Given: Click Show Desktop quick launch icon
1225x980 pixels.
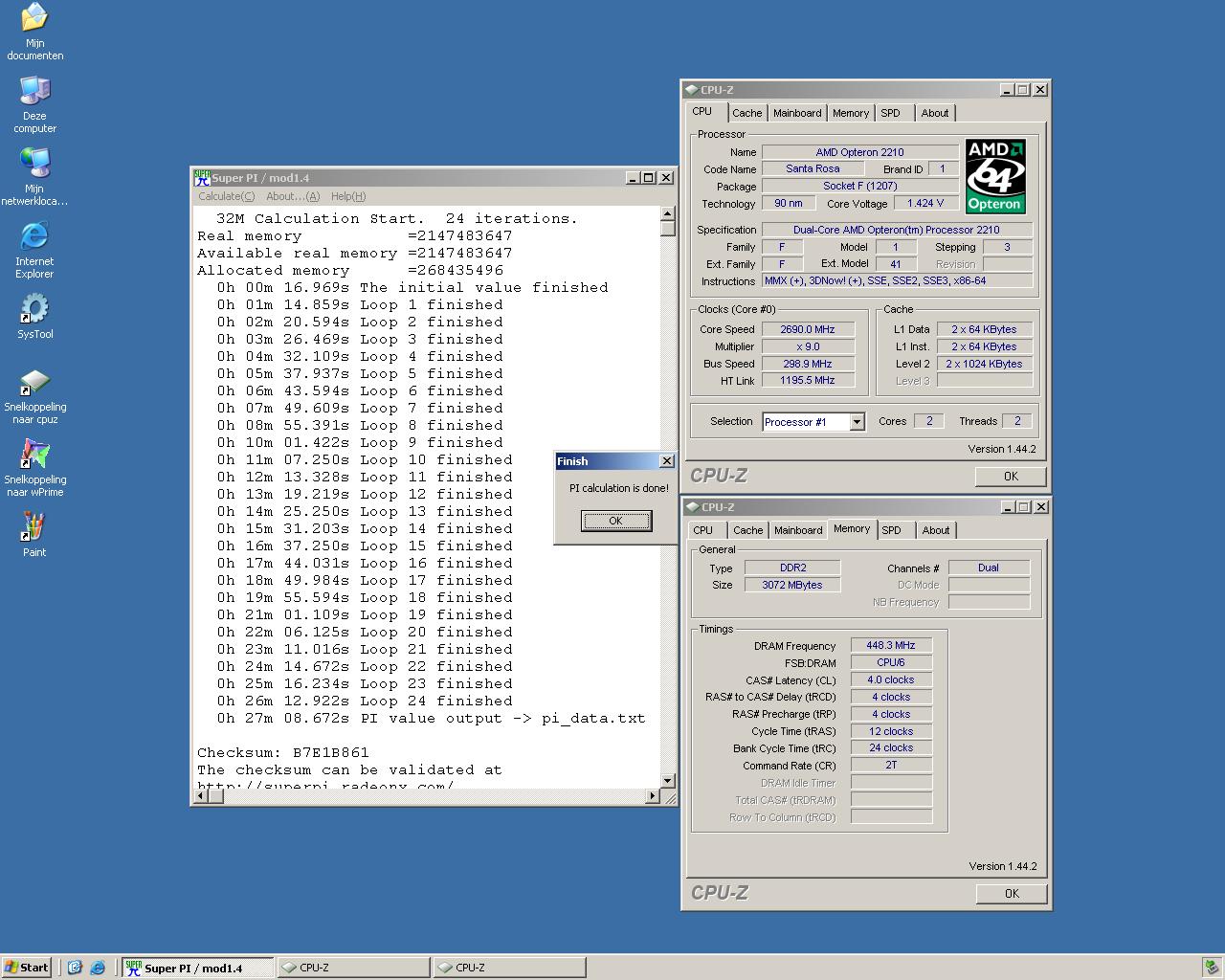Looking at the screenshot, I should pyautogui.click(x=75, y=968).
